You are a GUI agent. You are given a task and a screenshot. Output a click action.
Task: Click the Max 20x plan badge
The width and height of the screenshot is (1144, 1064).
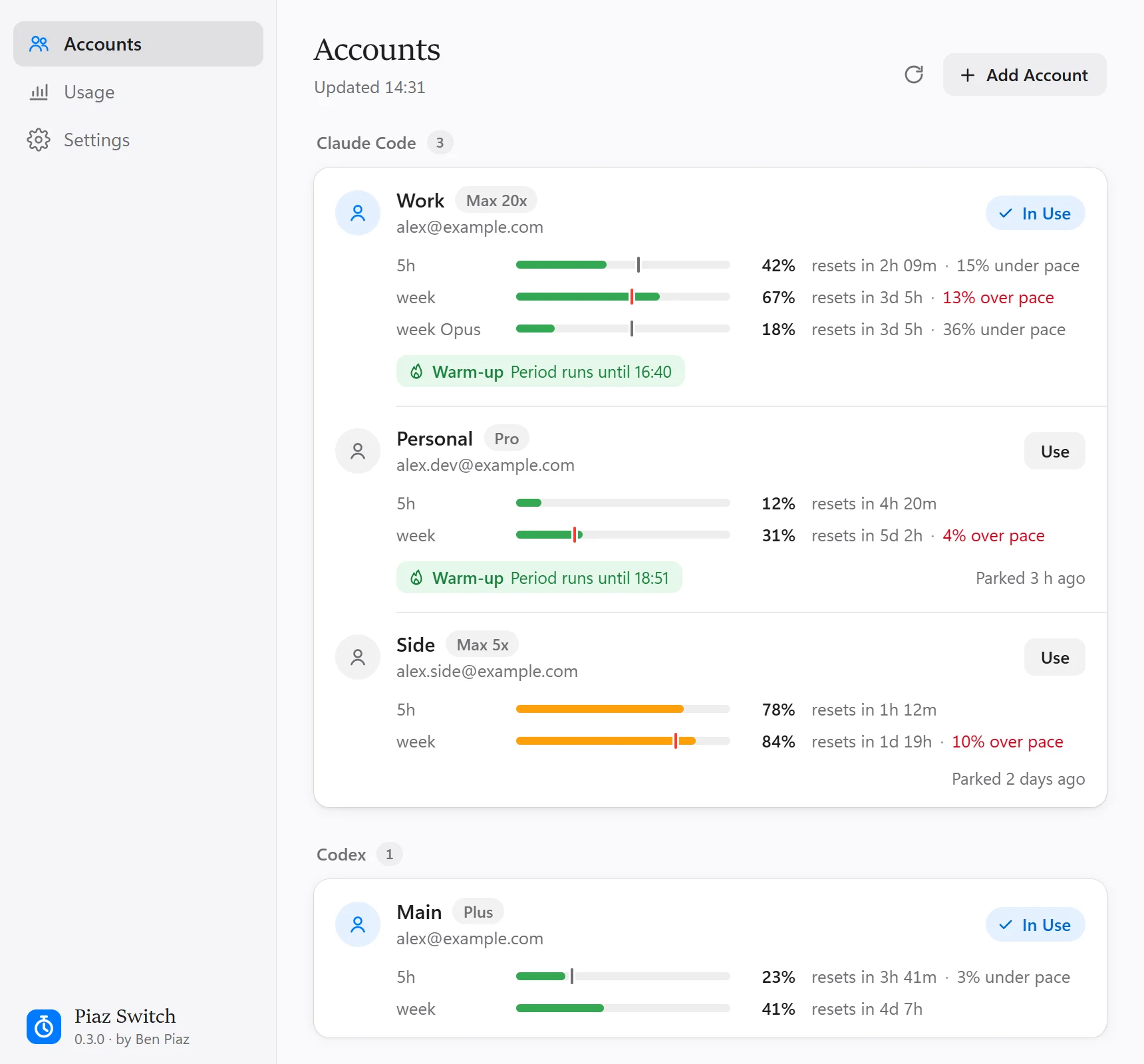click(x=496, y=200)
